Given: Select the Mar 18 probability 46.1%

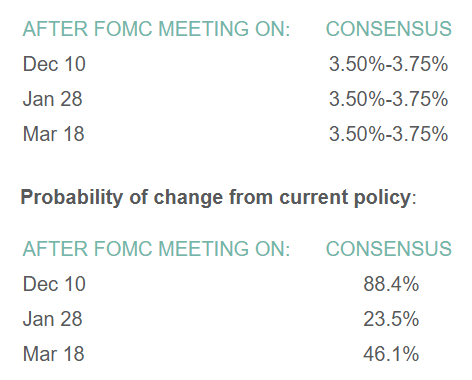Looking at the screenshot, I should [x=391, y=354].
